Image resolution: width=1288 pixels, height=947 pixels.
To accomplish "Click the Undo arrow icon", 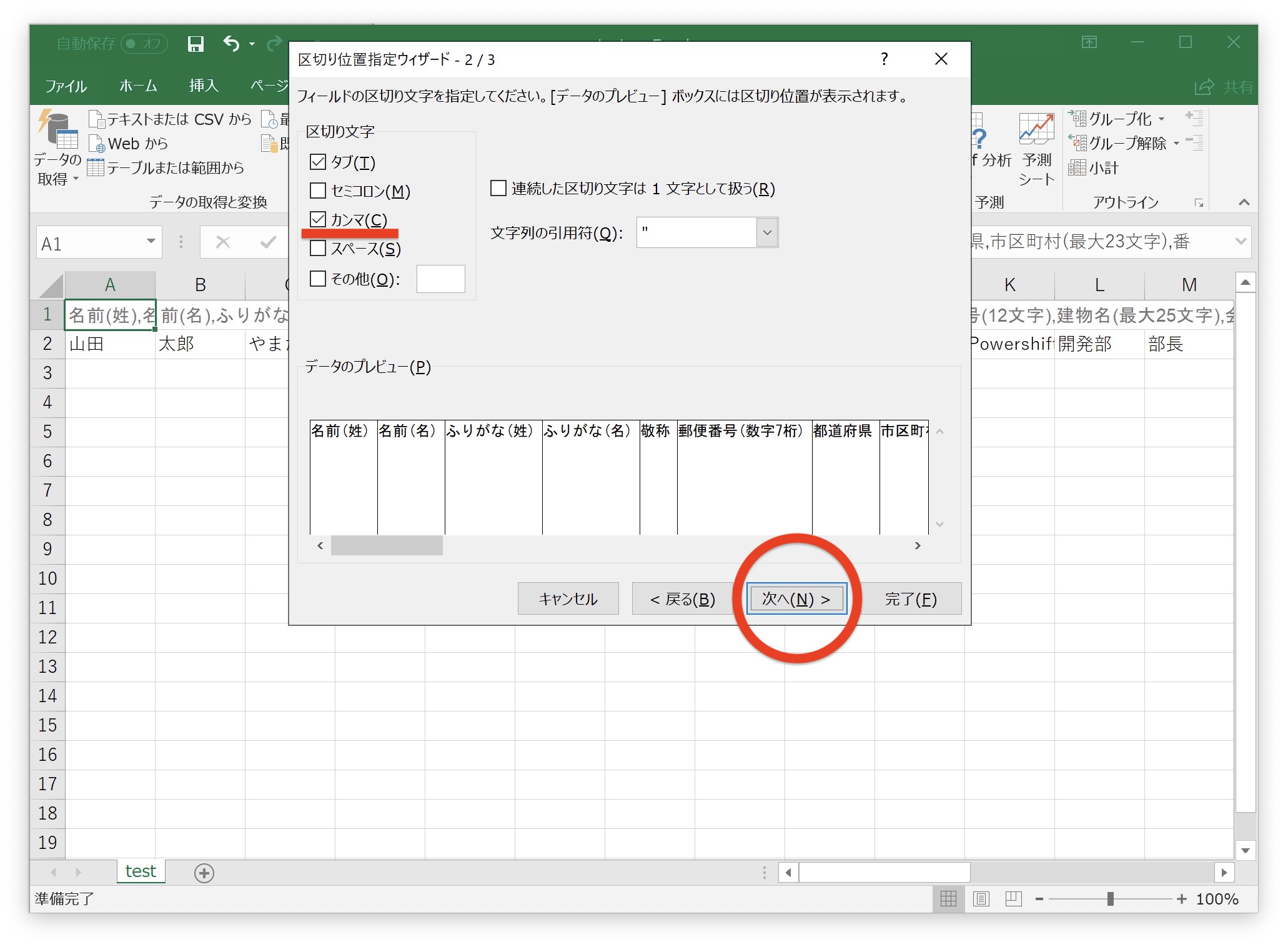I will (232, 44).
